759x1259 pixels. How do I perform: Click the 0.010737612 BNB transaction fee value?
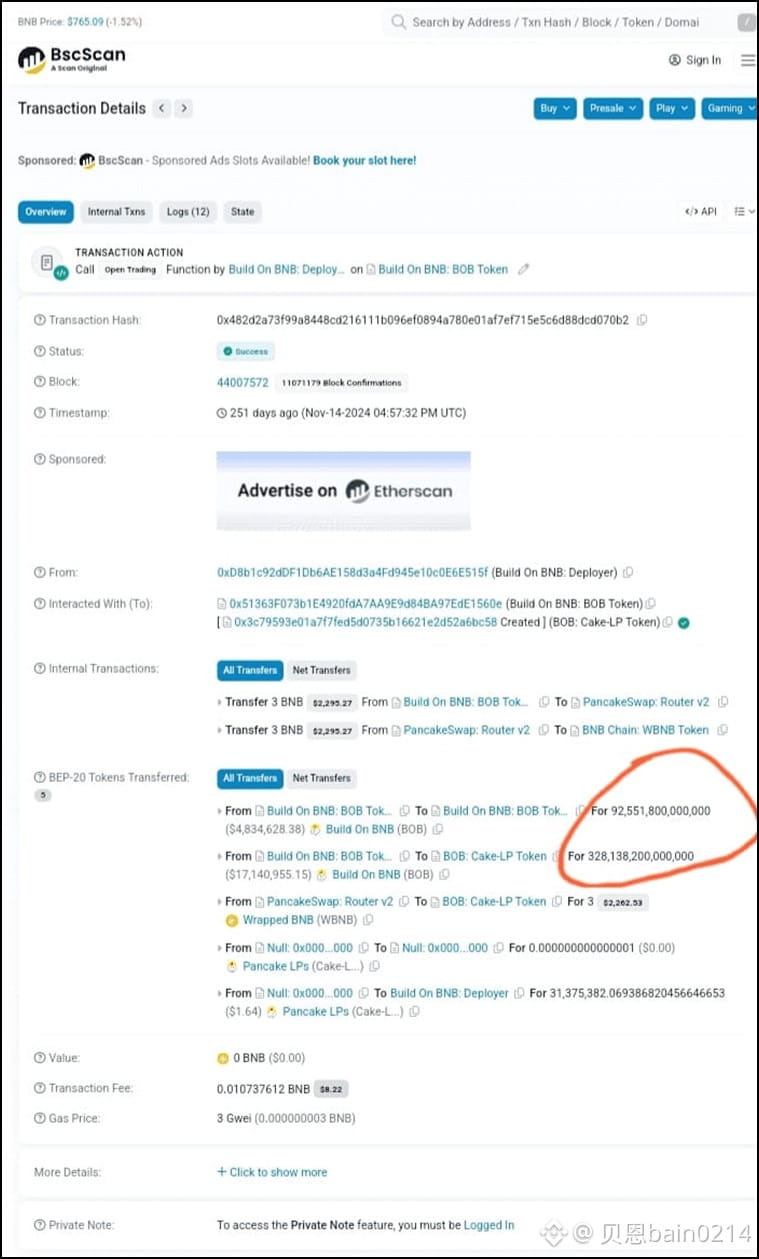[x=263, y=1088]
